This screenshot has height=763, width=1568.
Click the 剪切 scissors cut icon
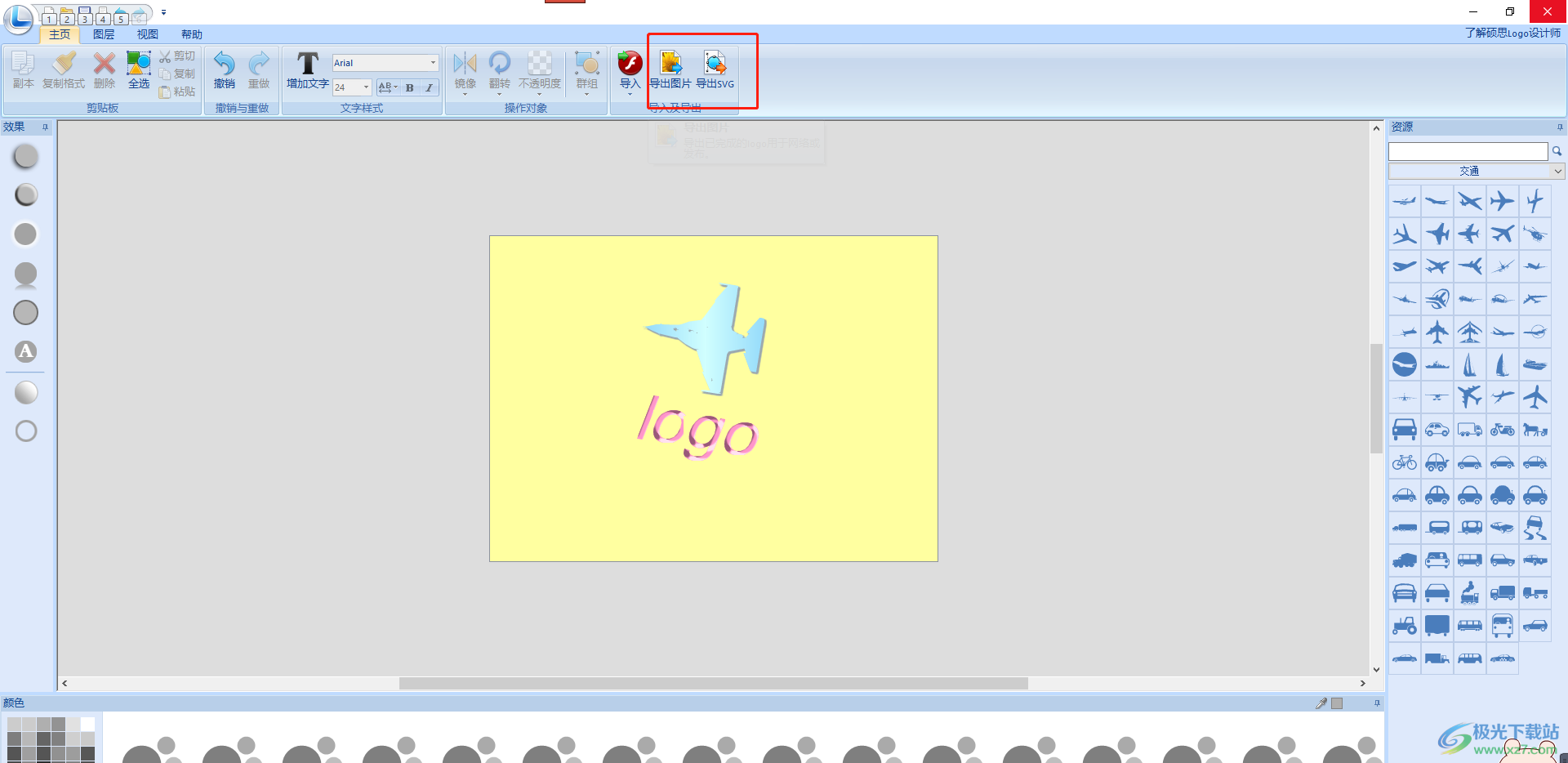165,56
